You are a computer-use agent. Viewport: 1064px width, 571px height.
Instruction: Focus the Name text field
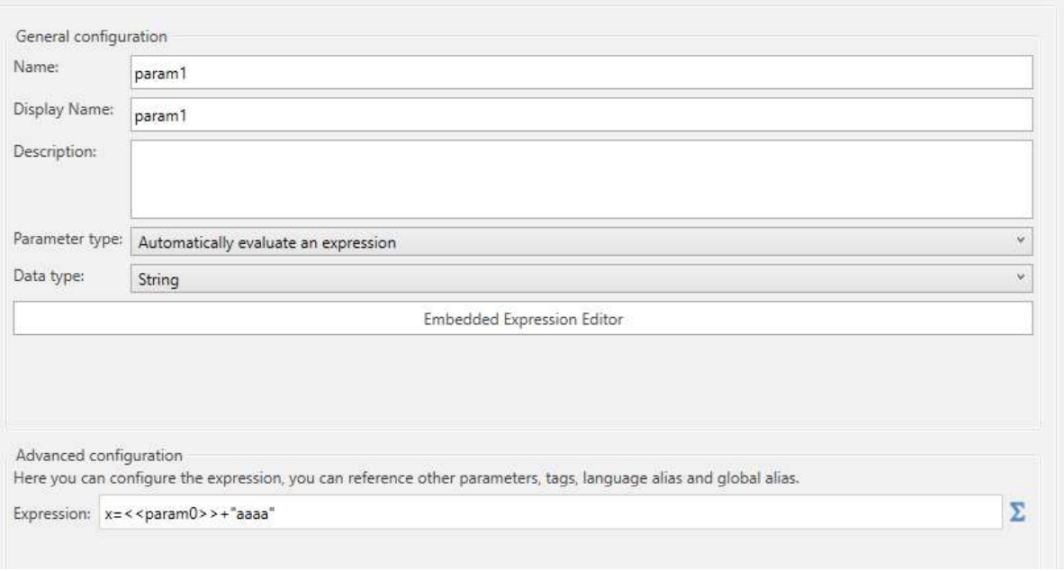tap(582, 73)
